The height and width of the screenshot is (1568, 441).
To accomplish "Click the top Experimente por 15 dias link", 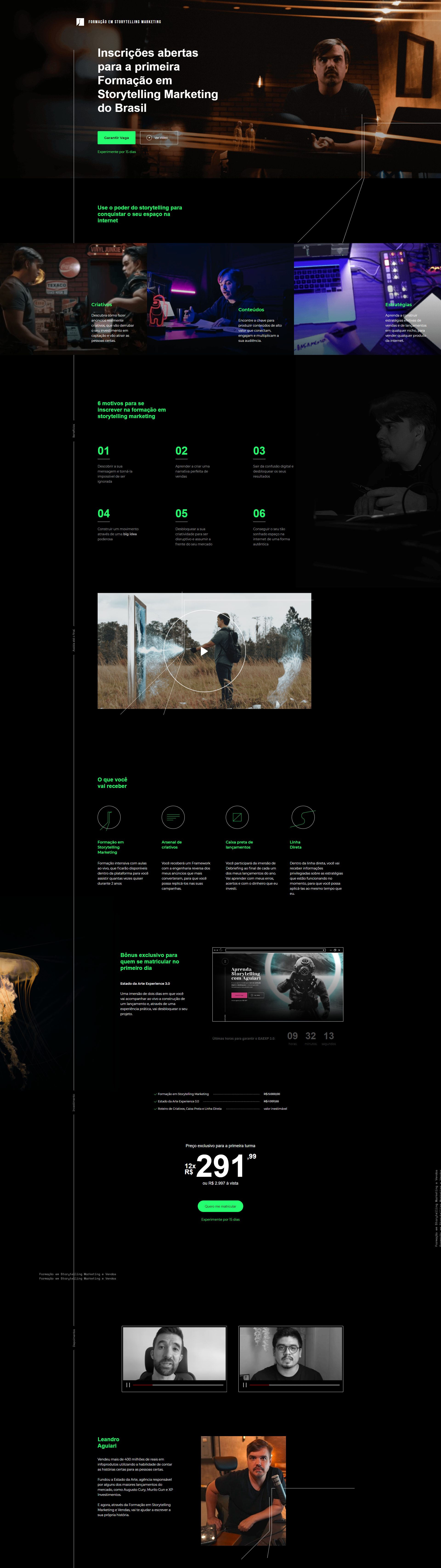I will point(117,152).
